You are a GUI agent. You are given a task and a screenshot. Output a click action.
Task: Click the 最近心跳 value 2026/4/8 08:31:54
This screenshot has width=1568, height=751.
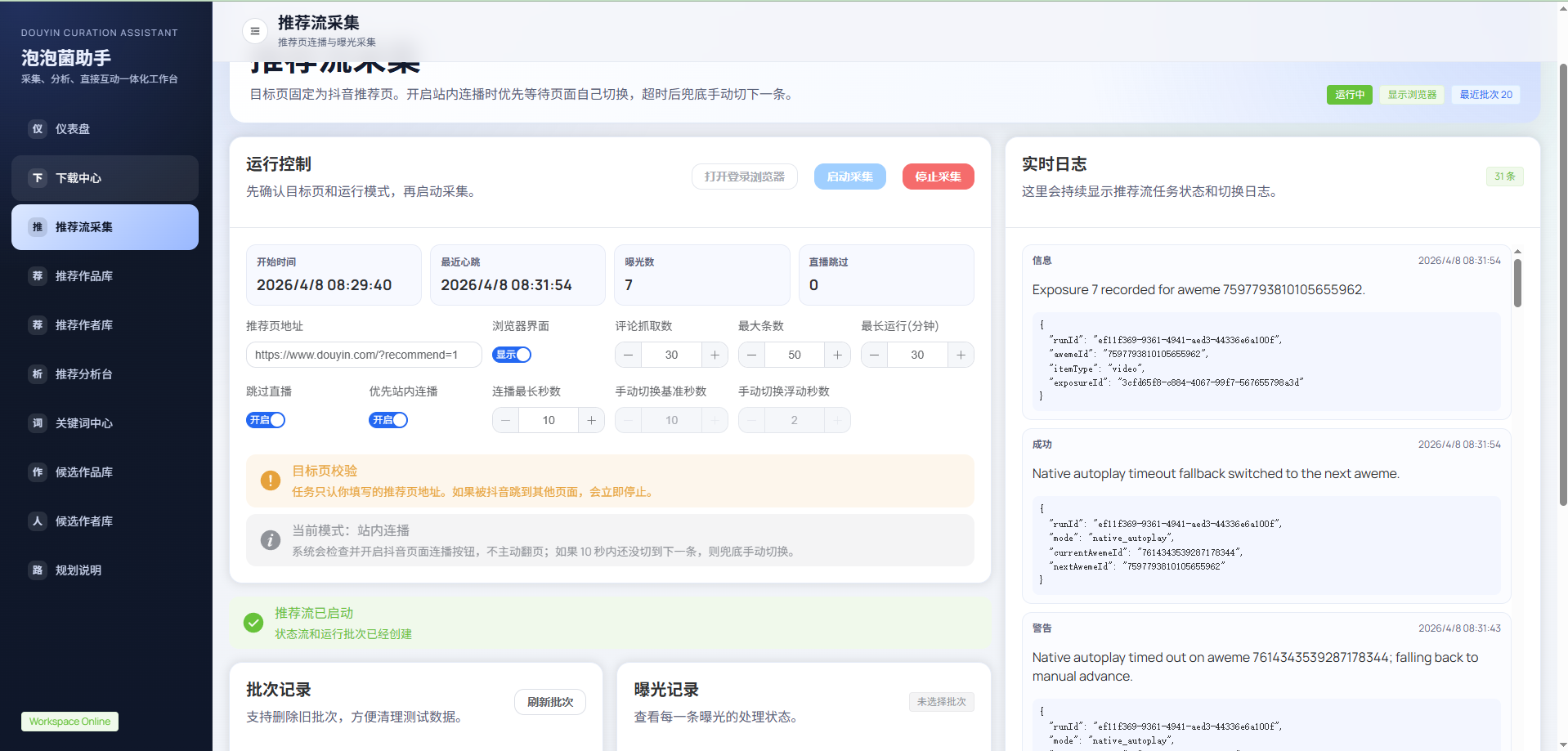tap(506, 285)
